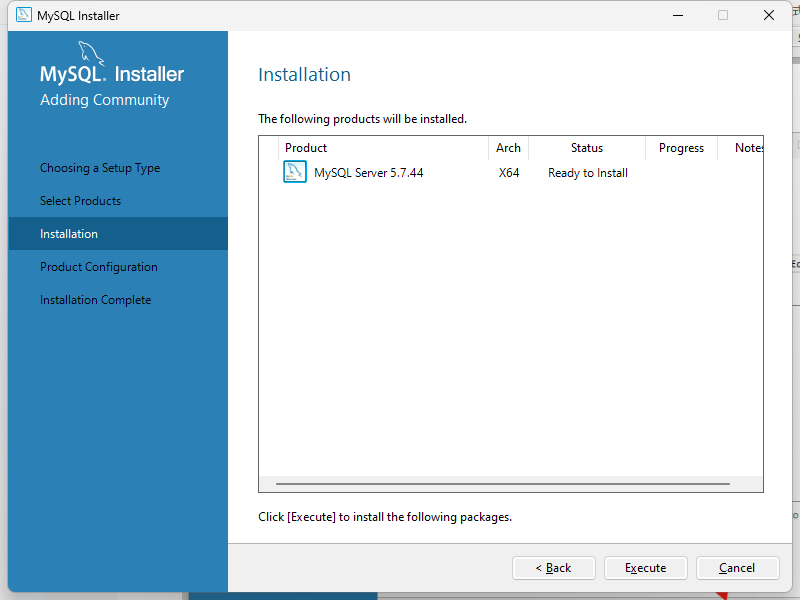
Task: Click 'The following products will be installed.' text
Action: [362, 119]
